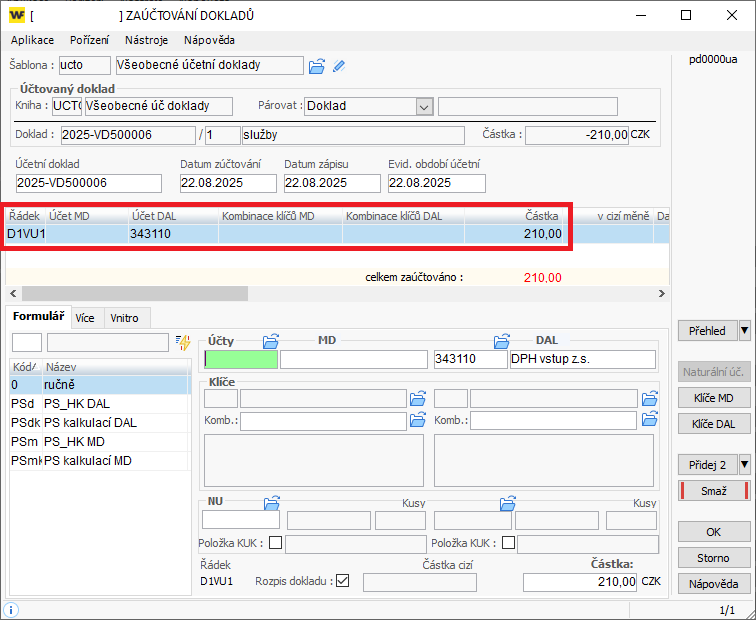Image resolution: width=756 pixels, height=620 pixels.
Task: Click horizontal scrollbar thumb under grid
Action: (x=135, y=293)
